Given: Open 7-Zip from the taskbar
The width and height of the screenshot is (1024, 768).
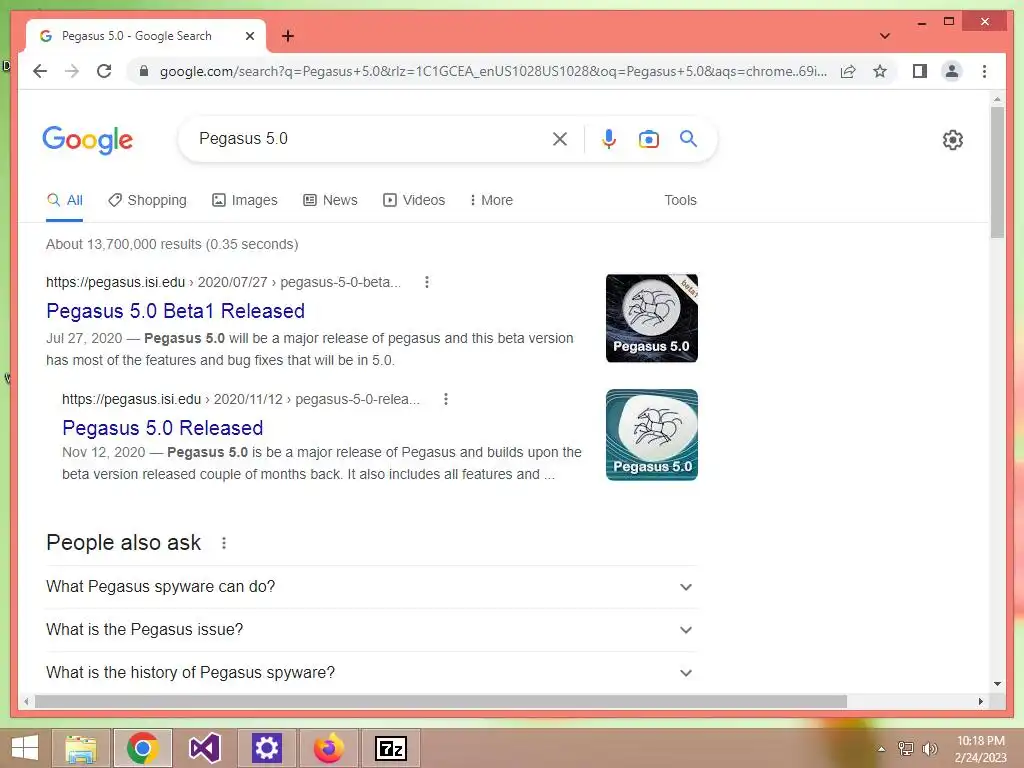Looking at the screenshot, I should 391,748.
